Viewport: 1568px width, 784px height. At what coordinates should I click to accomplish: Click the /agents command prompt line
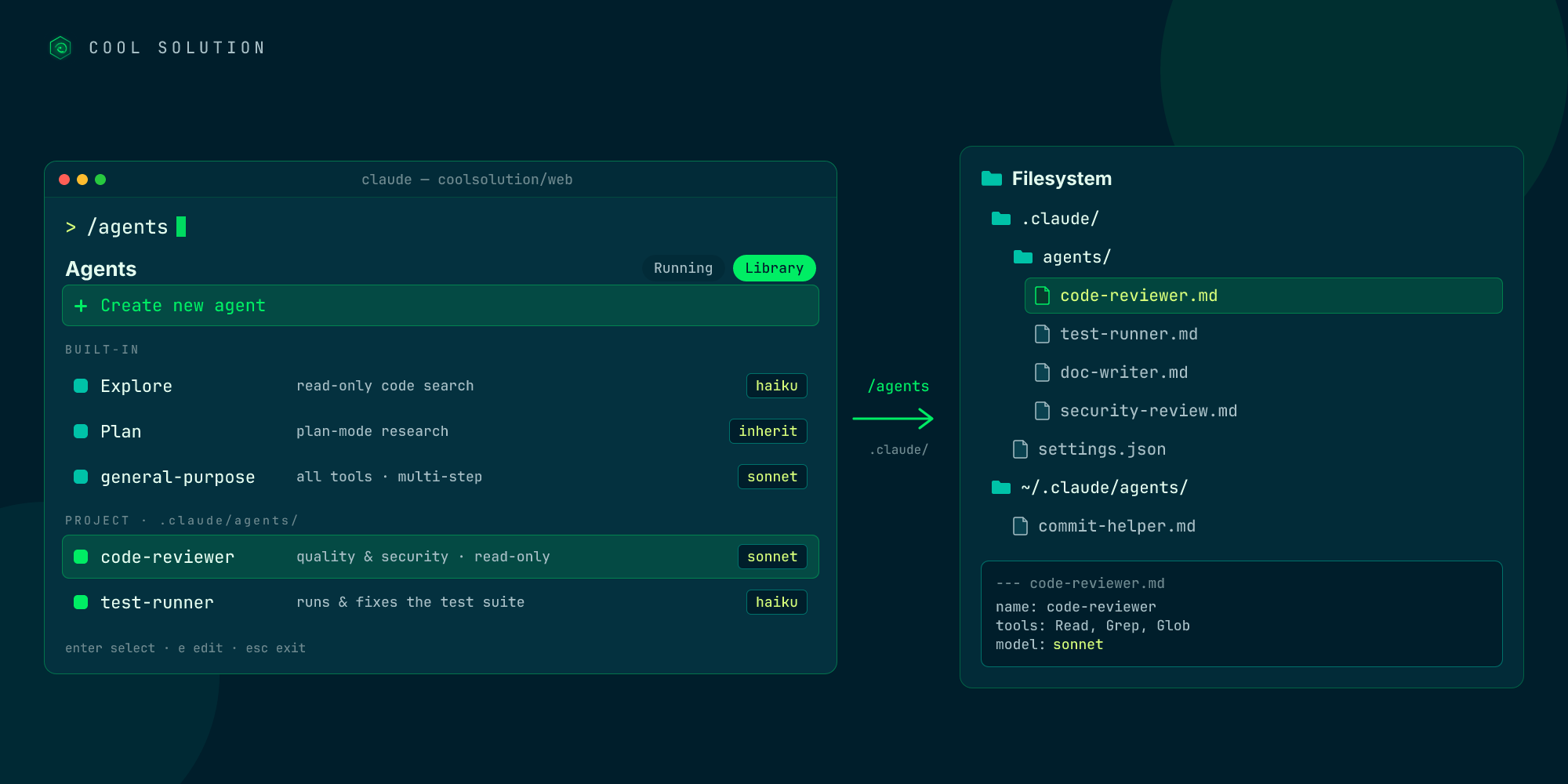click(126, 227)
